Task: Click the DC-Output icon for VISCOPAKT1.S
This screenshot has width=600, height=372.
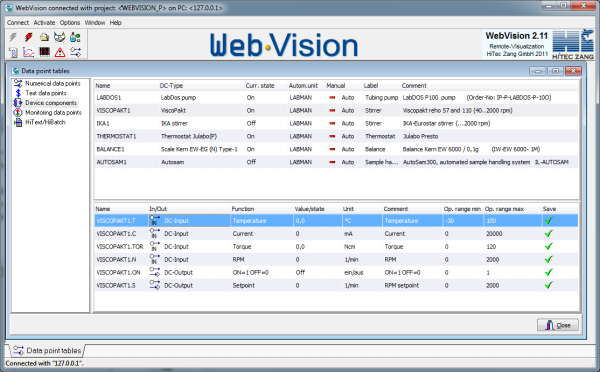Action: click(x=155, y=285)
